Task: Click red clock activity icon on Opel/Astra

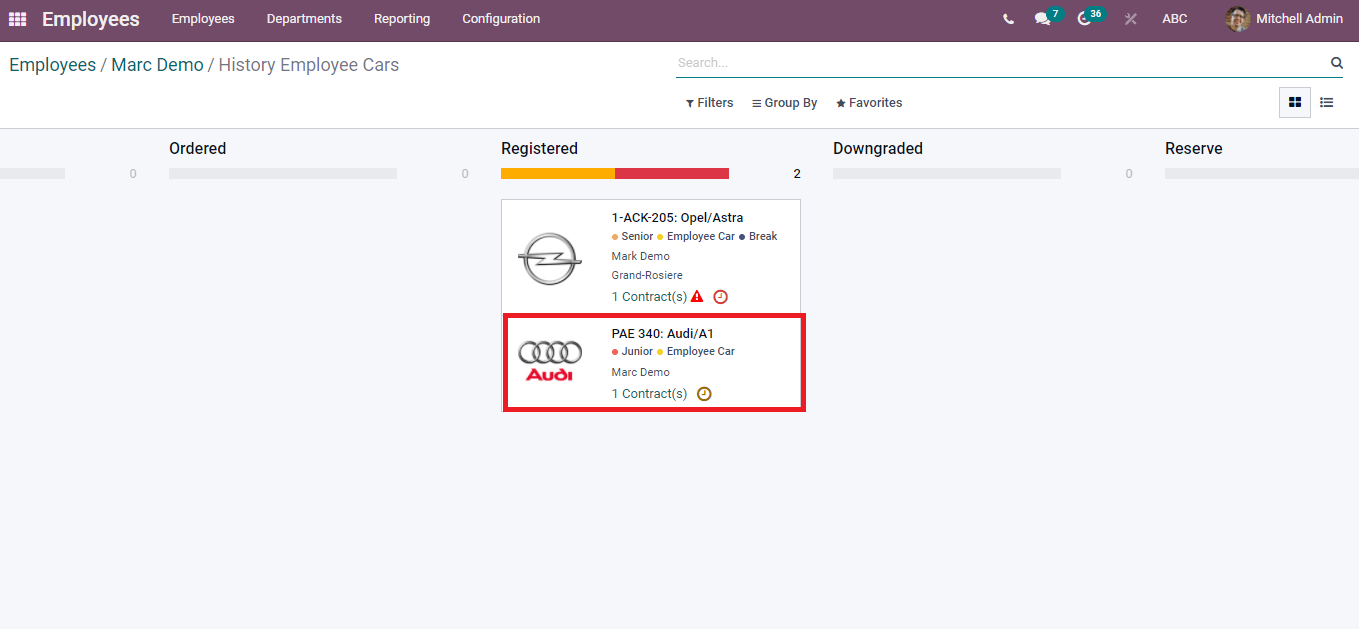Action: pos(720,297)
